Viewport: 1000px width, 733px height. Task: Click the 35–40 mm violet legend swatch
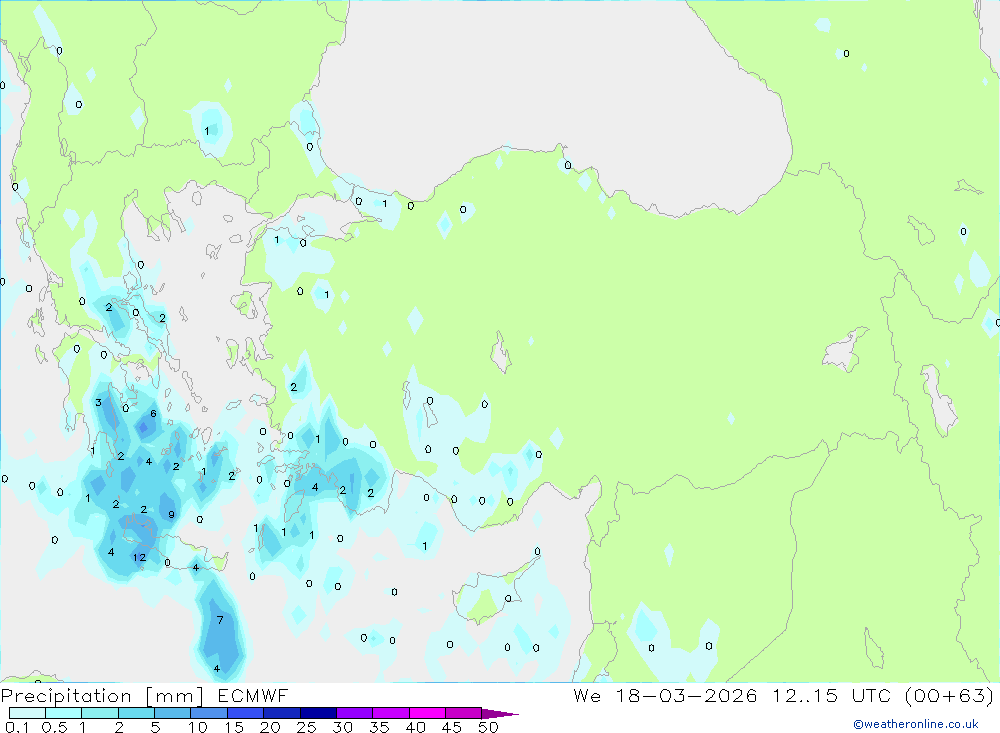coord(391,713)
